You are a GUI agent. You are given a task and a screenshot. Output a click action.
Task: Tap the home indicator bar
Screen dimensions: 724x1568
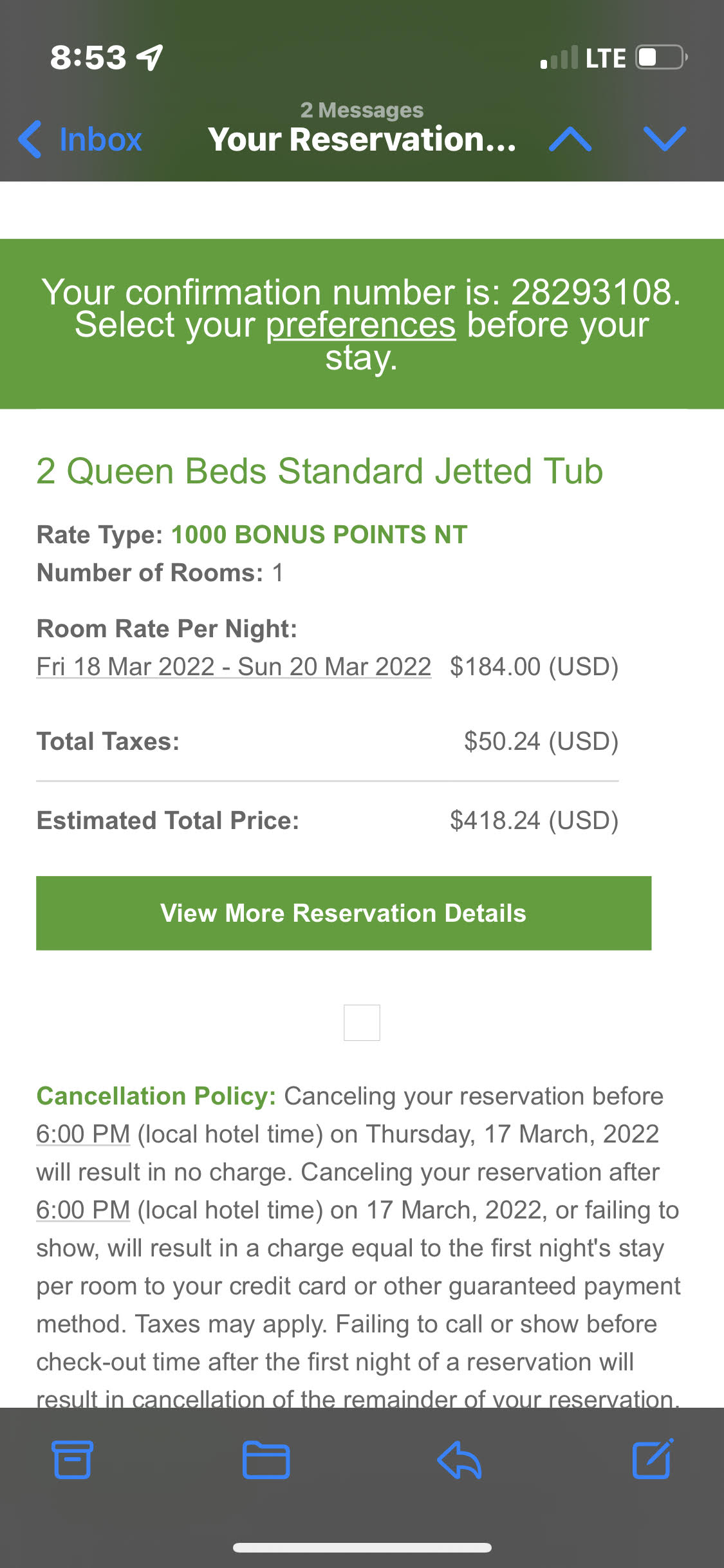[362, 1547]
